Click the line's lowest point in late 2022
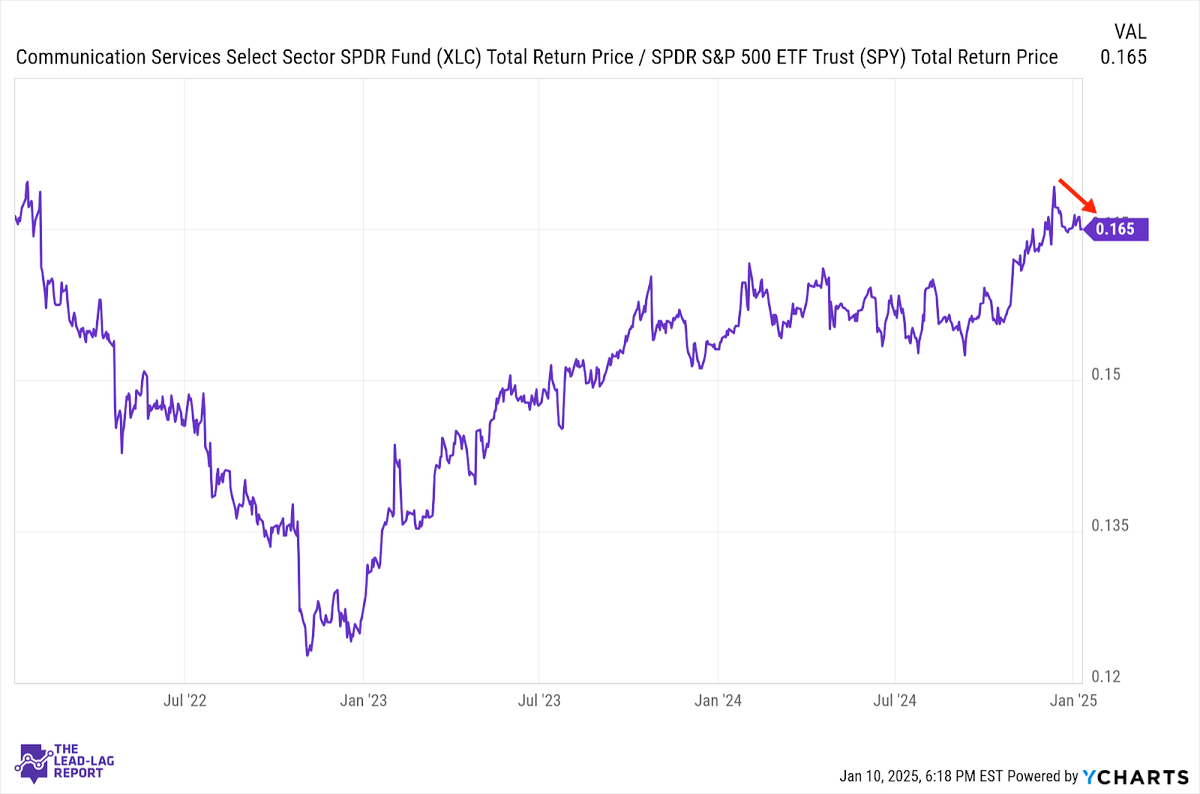The height and width of the screenshot is (794, 1200). pyautogui.click(x=308, y=655)
